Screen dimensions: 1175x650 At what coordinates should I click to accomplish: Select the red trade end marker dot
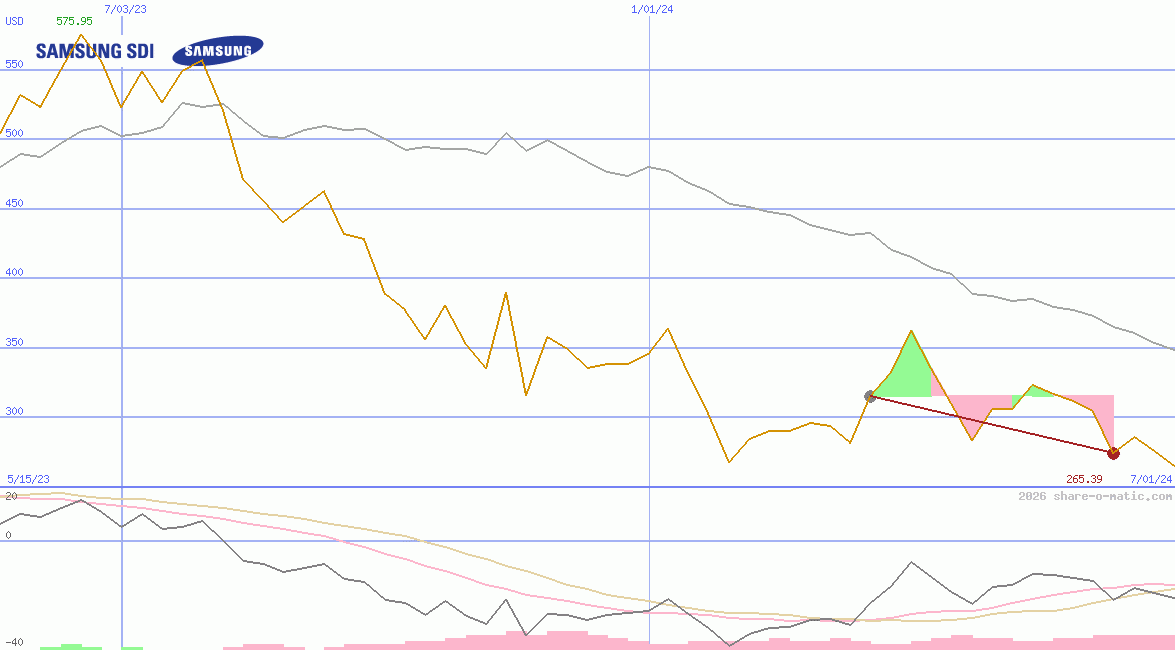(1114, 453)
